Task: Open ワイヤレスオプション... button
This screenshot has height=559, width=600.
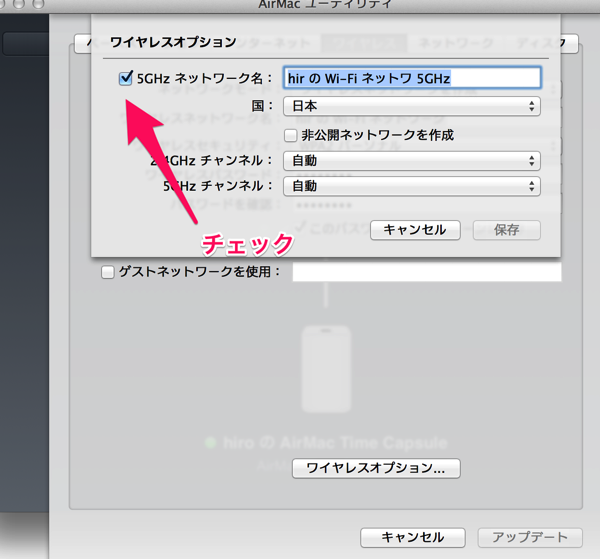Action: click(x=376, y=467)
